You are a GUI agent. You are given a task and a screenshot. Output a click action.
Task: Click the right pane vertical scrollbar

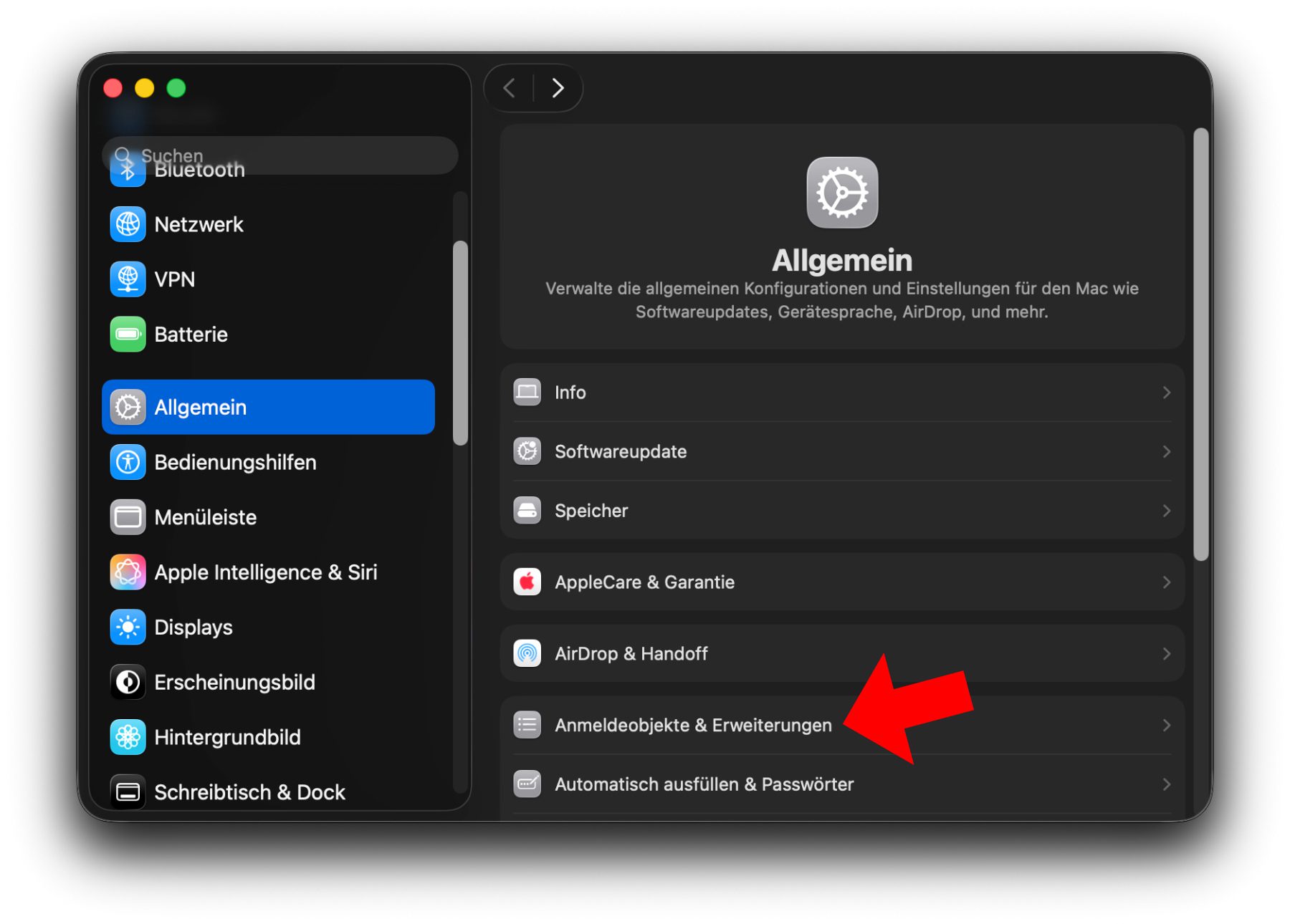(1201, 344)
